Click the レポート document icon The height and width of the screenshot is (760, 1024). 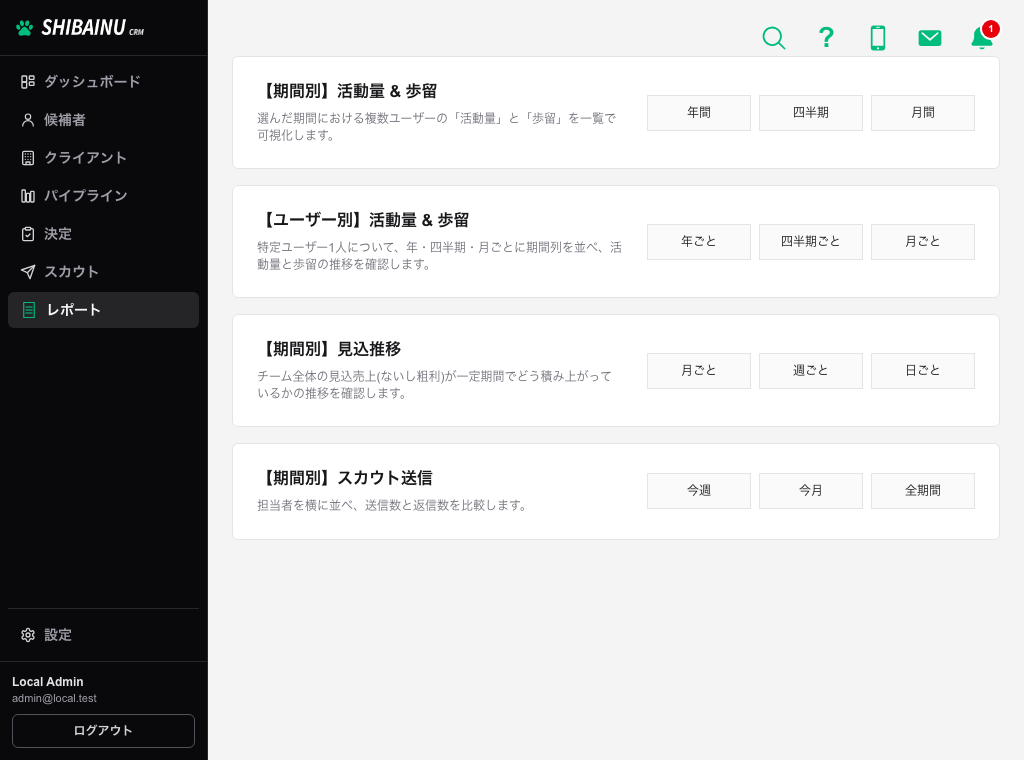pyautogui.click(x=29, y=310)
